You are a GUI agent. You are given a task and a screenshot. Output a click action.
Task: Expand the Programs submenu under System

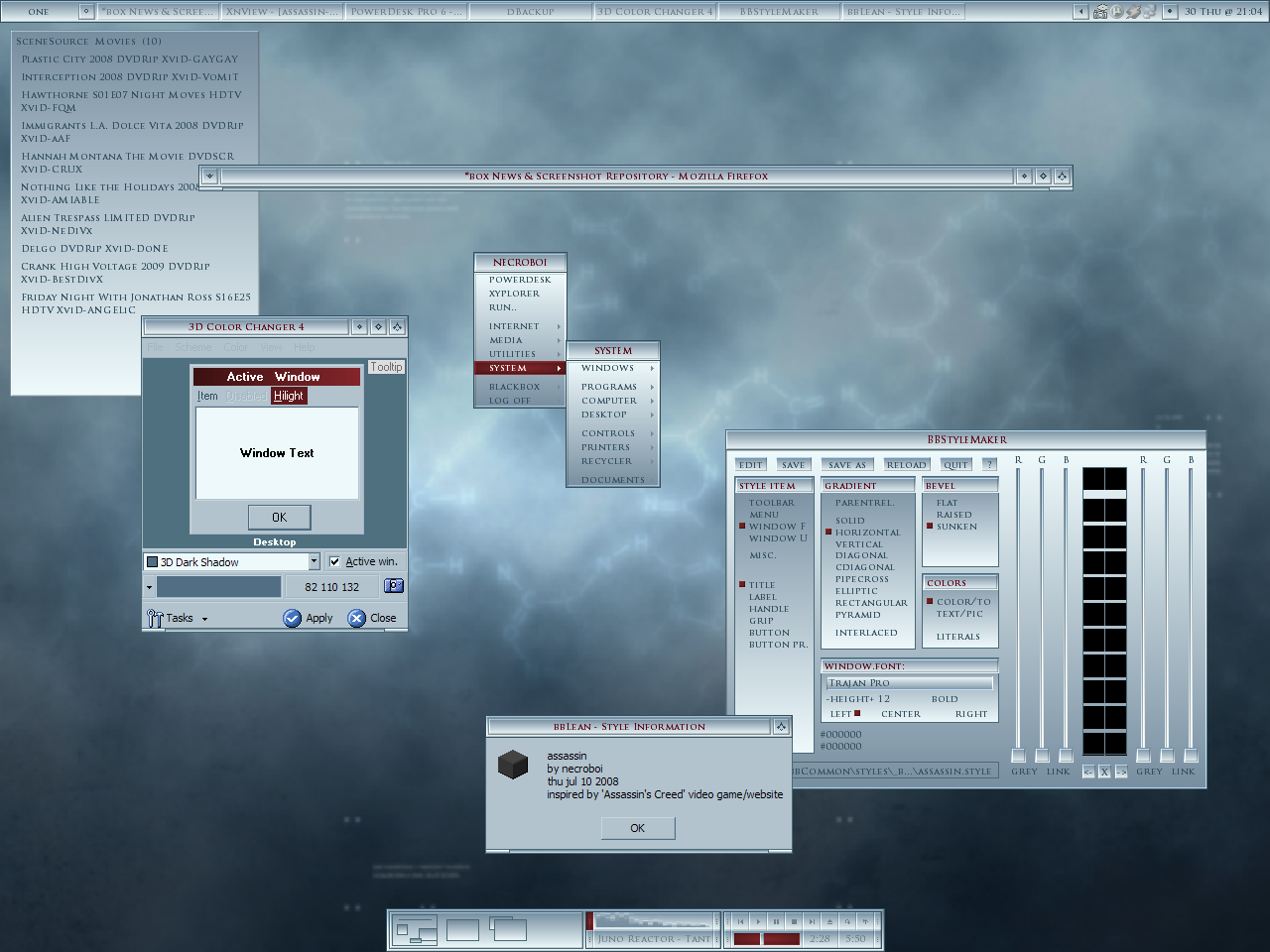[x=613, y=387]
